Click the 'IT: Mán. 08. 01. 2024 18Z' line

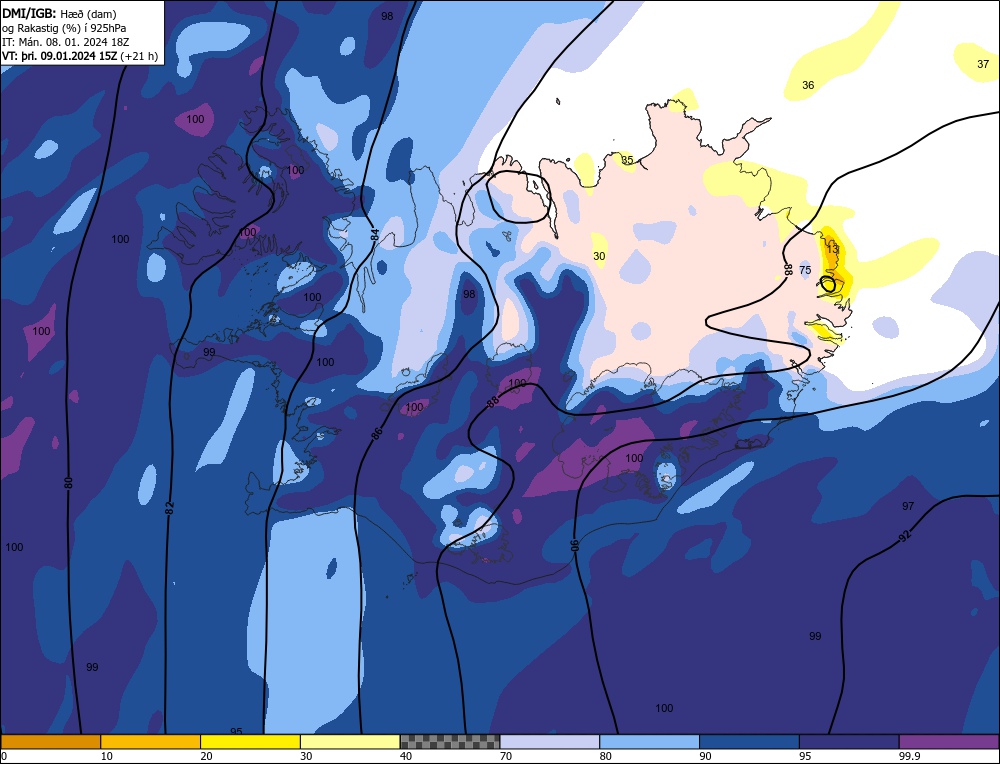[x=66, y=42]
